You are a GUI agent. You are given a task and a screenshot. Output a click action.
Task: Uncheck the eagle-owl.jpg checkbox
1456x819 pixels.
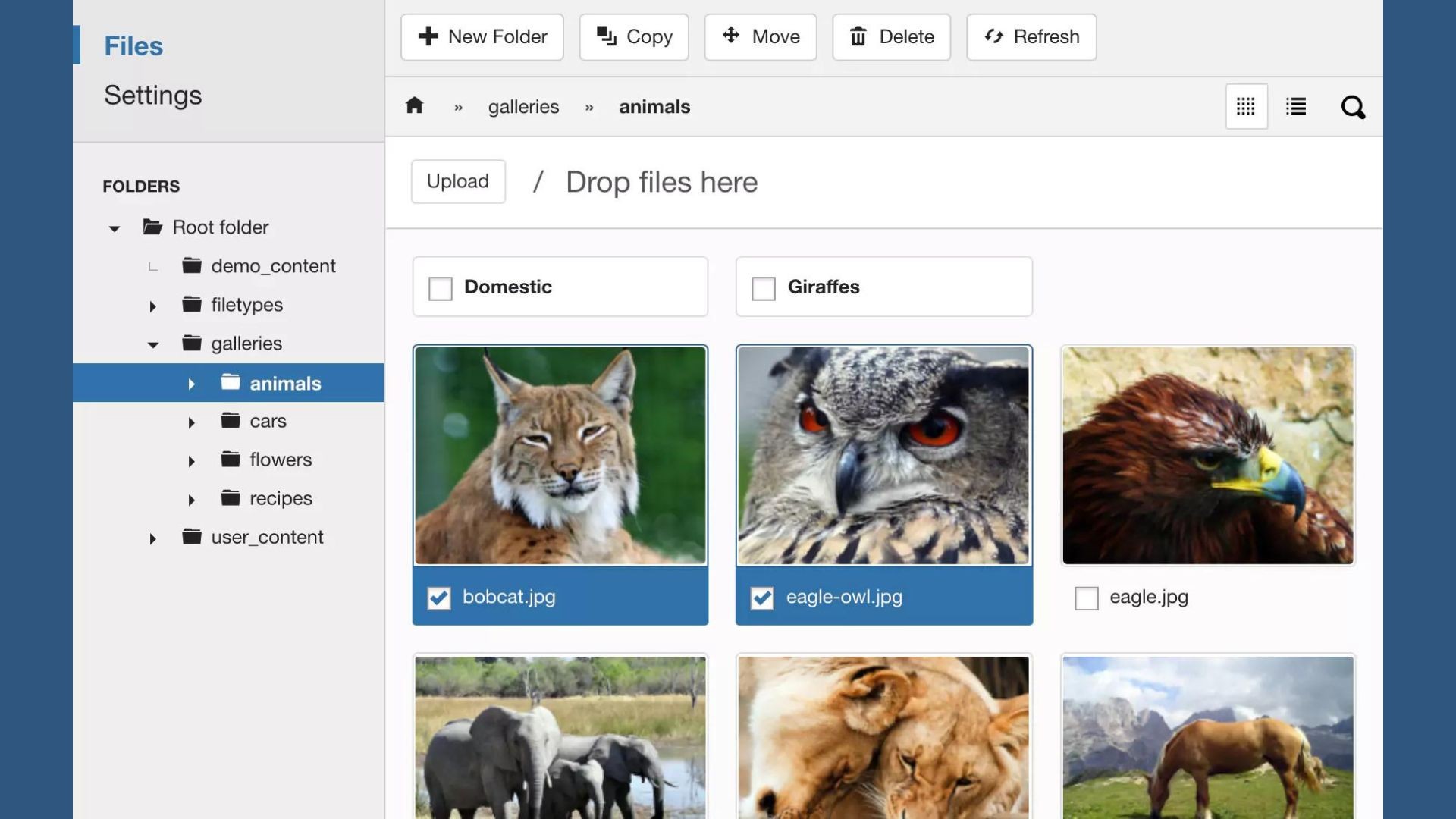pos(762,598)
